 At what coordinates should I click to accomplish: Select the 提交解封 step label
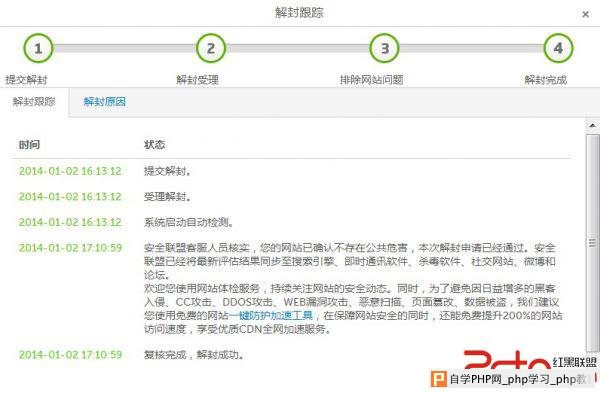pos(26,80)
